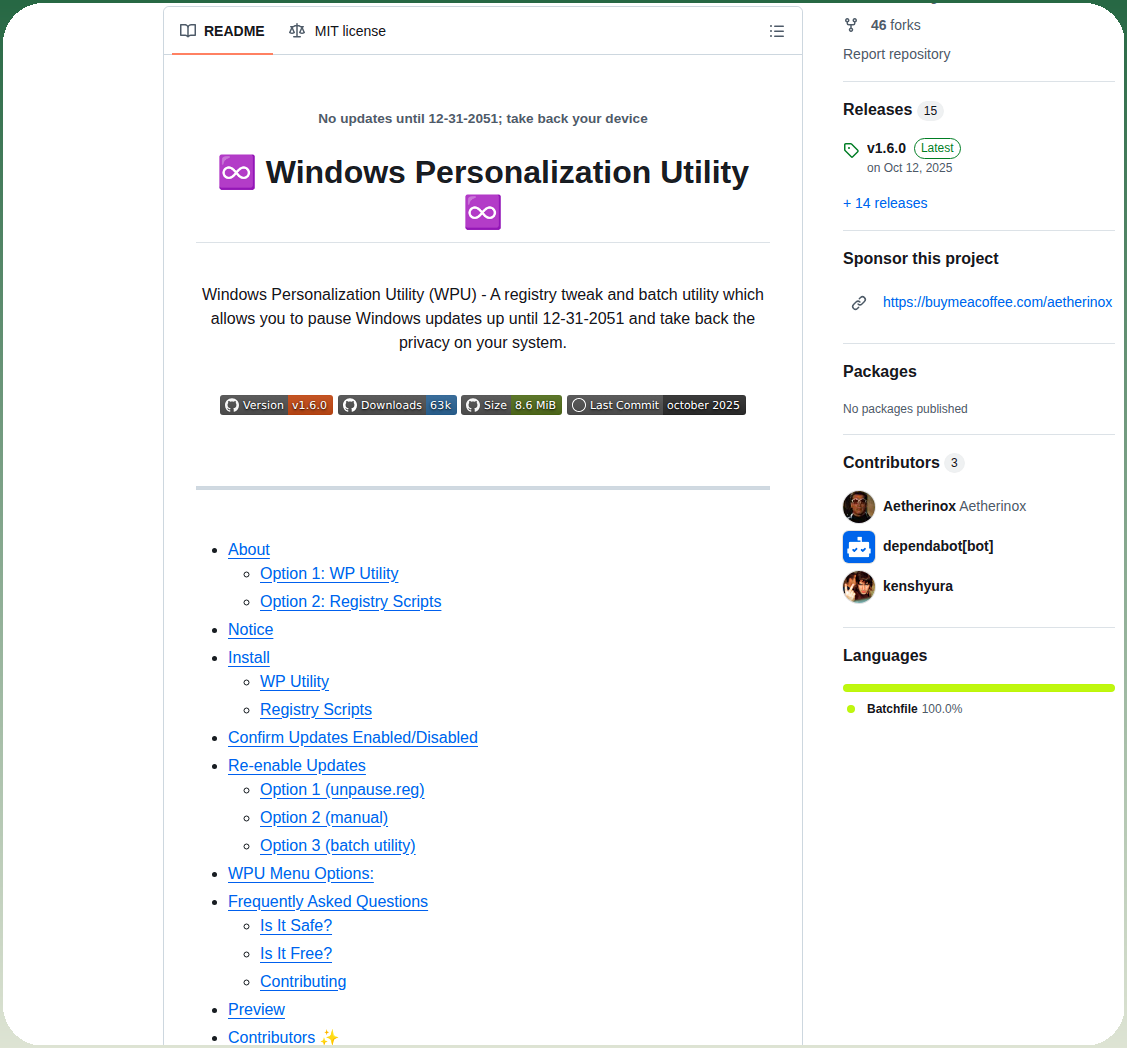Open the Registry Scripts link under Install
The height and width of the screenshot is (1048, 1127).
coord(316,710)
